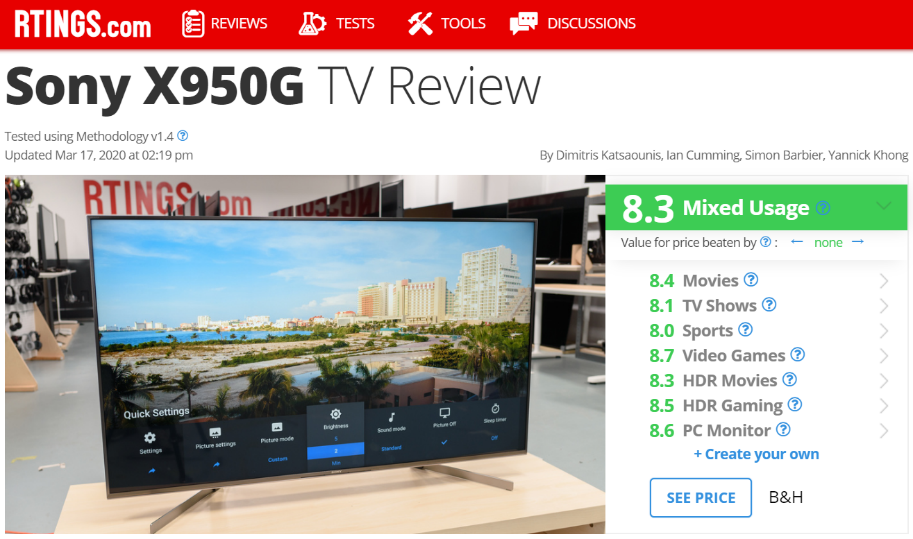This screenshot has height=539, width=913.
Task: Click help icon beside Video Games
Action: 798,354
